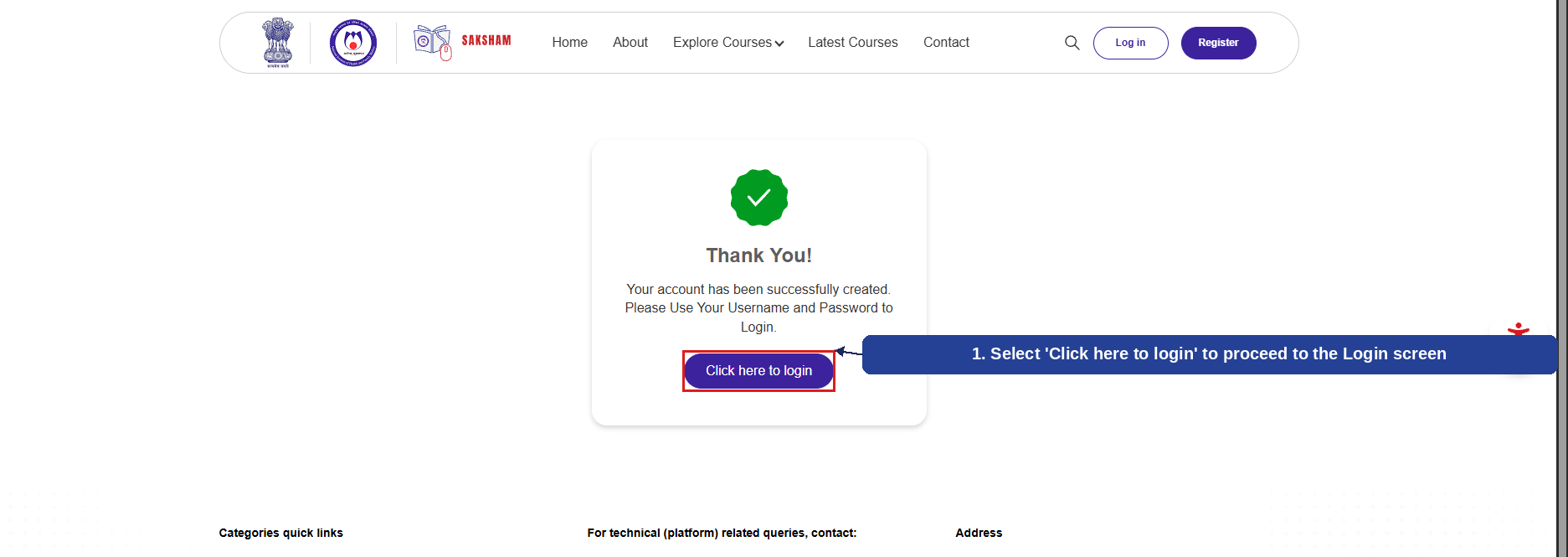Click 'Your account has been successfully created' text
Image resolution: width=1568 pixels, height=557 pixels.
(758, 289)
